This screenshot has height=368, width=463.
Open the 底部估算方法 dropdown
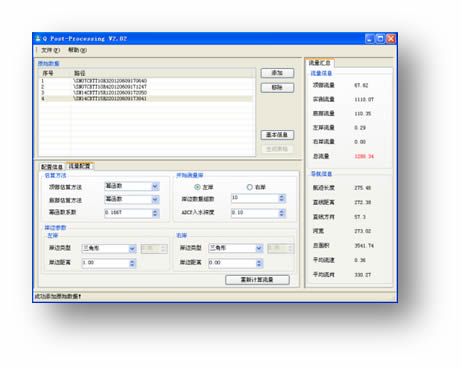155,200
